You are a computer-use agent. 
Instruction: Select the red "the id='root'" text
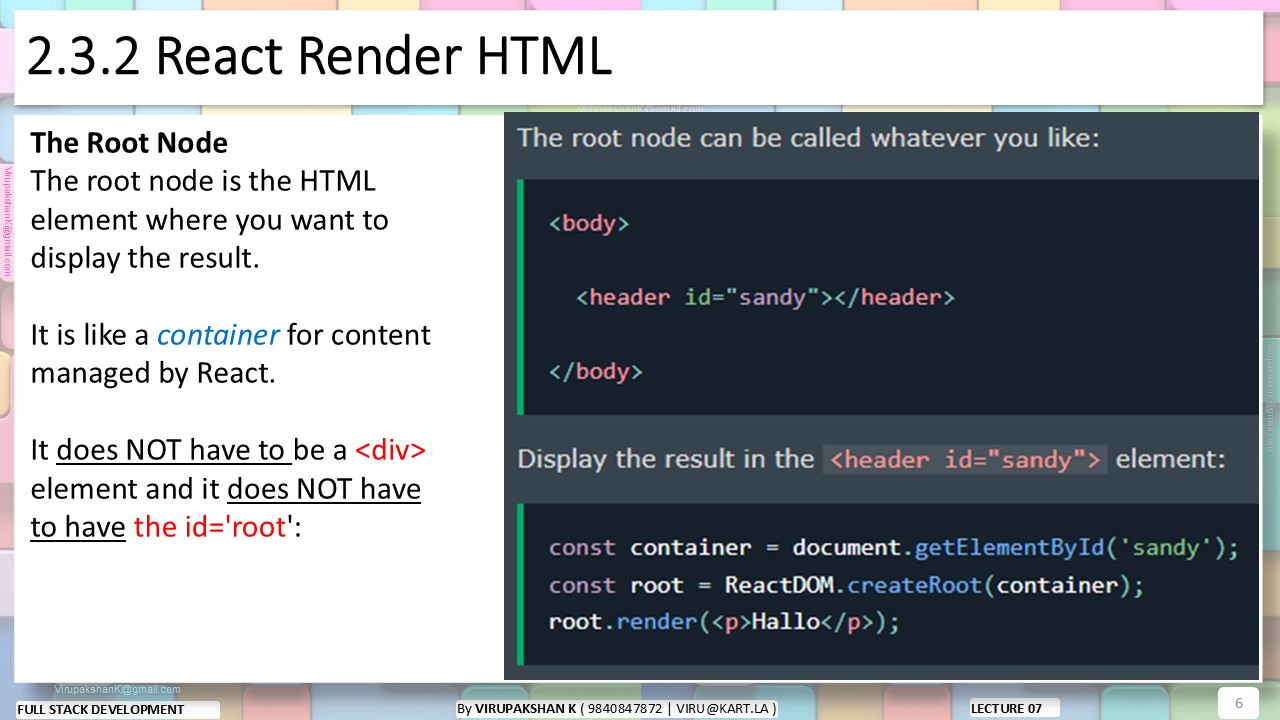(x=210, y=526)
